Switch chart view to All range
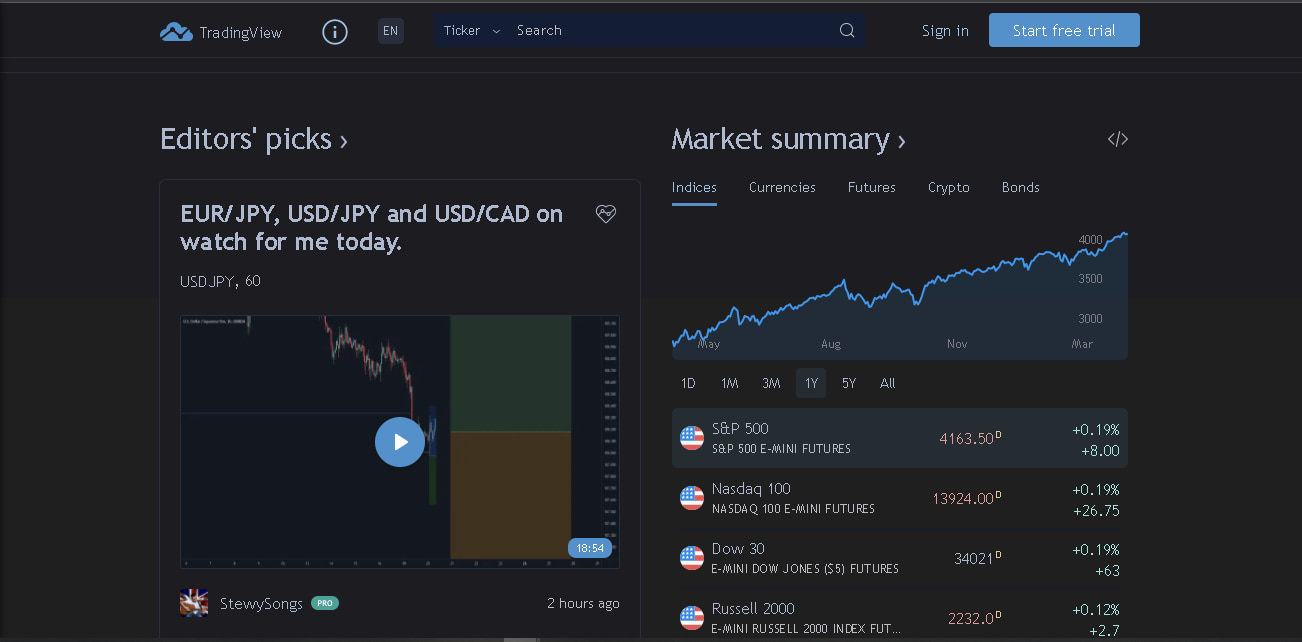The height and width of the screenshot is (642, 1302). tap(887, 383)
